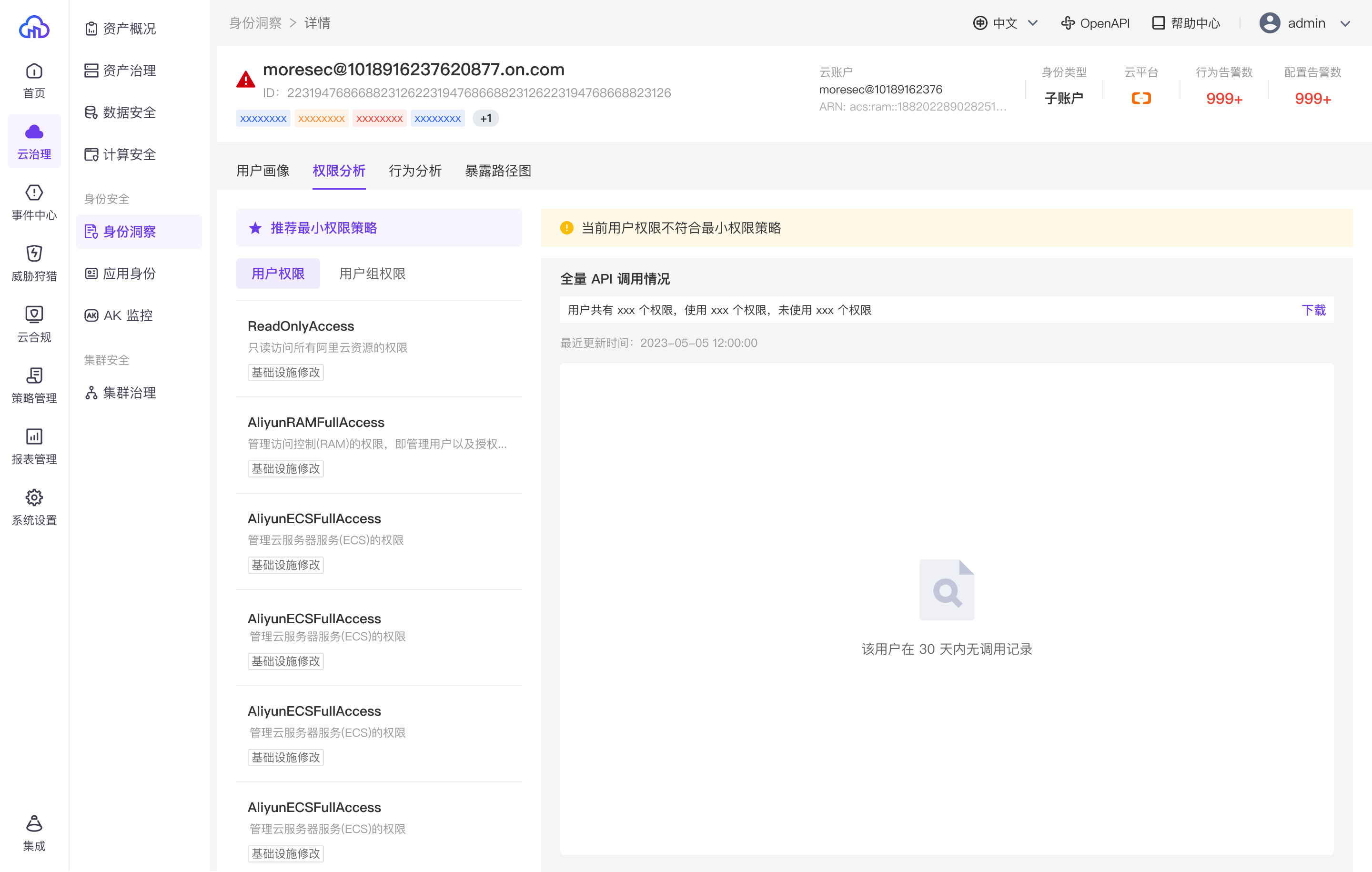This screenshot has width=1372, height=872.
Task: Click the 下载 download link
Action: point(1313,310)
